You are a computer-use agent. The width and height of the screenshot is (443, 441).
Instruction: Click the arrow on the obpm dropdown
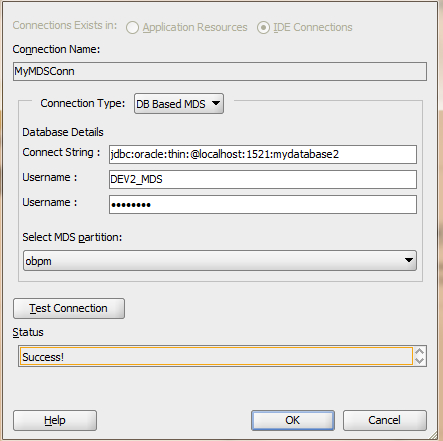tap(409, 260)
